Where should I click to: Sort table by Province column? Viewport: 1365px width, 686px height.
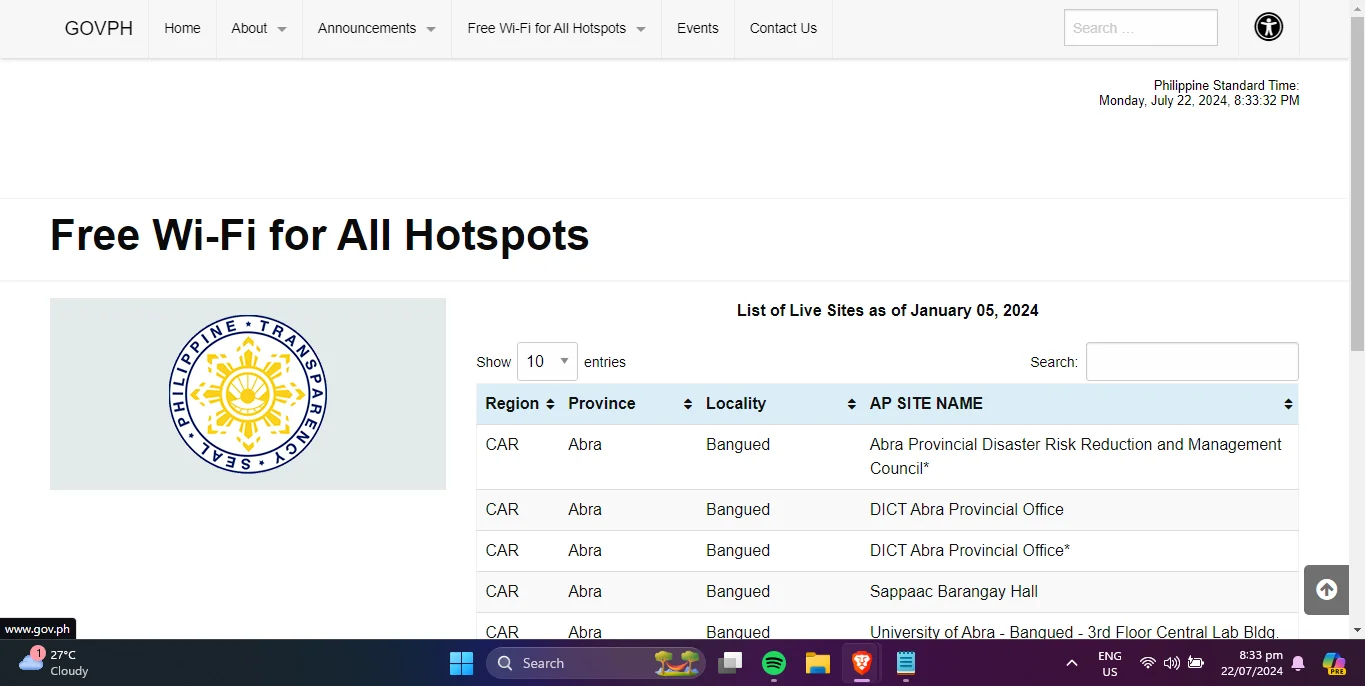tap(630, 404)
